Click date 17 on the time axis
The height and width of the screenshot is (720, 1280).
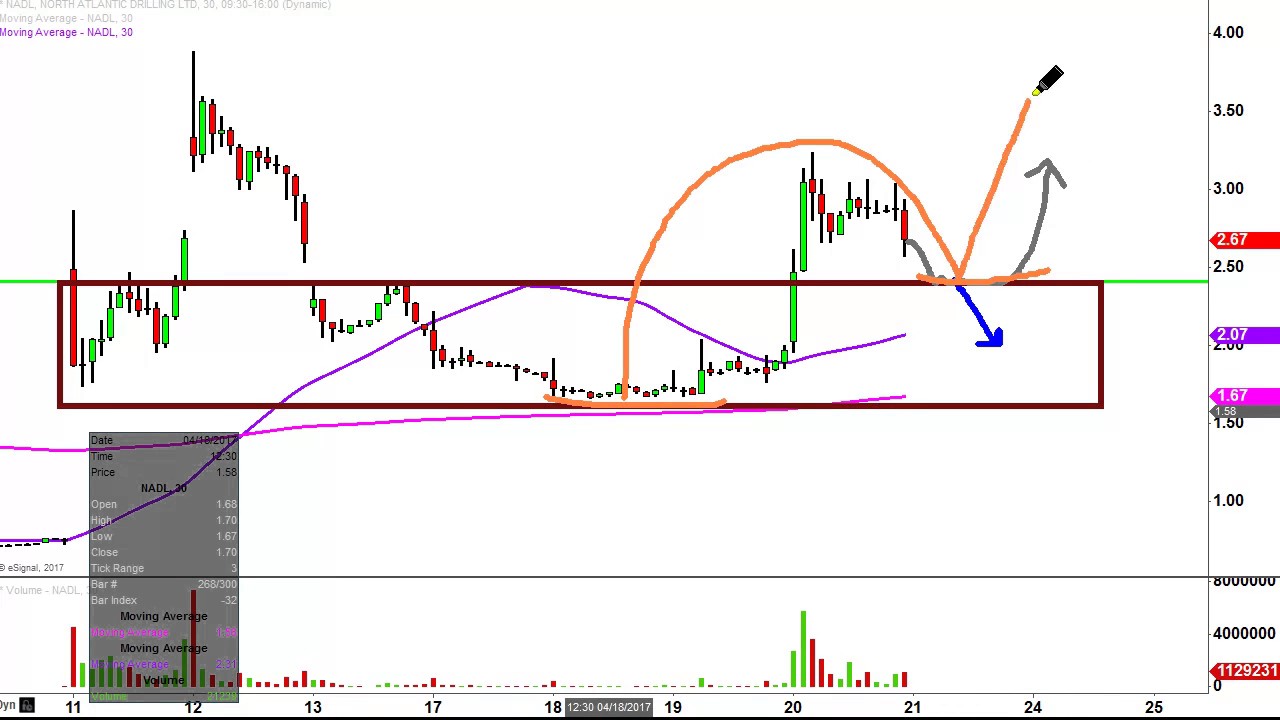433,707
